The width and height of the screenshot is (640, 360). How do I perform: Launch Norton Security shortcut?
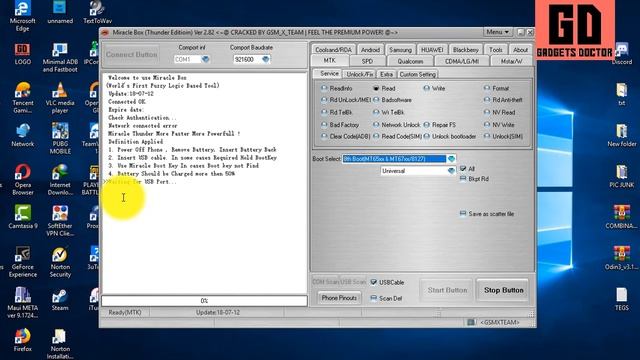click(60, 262)
